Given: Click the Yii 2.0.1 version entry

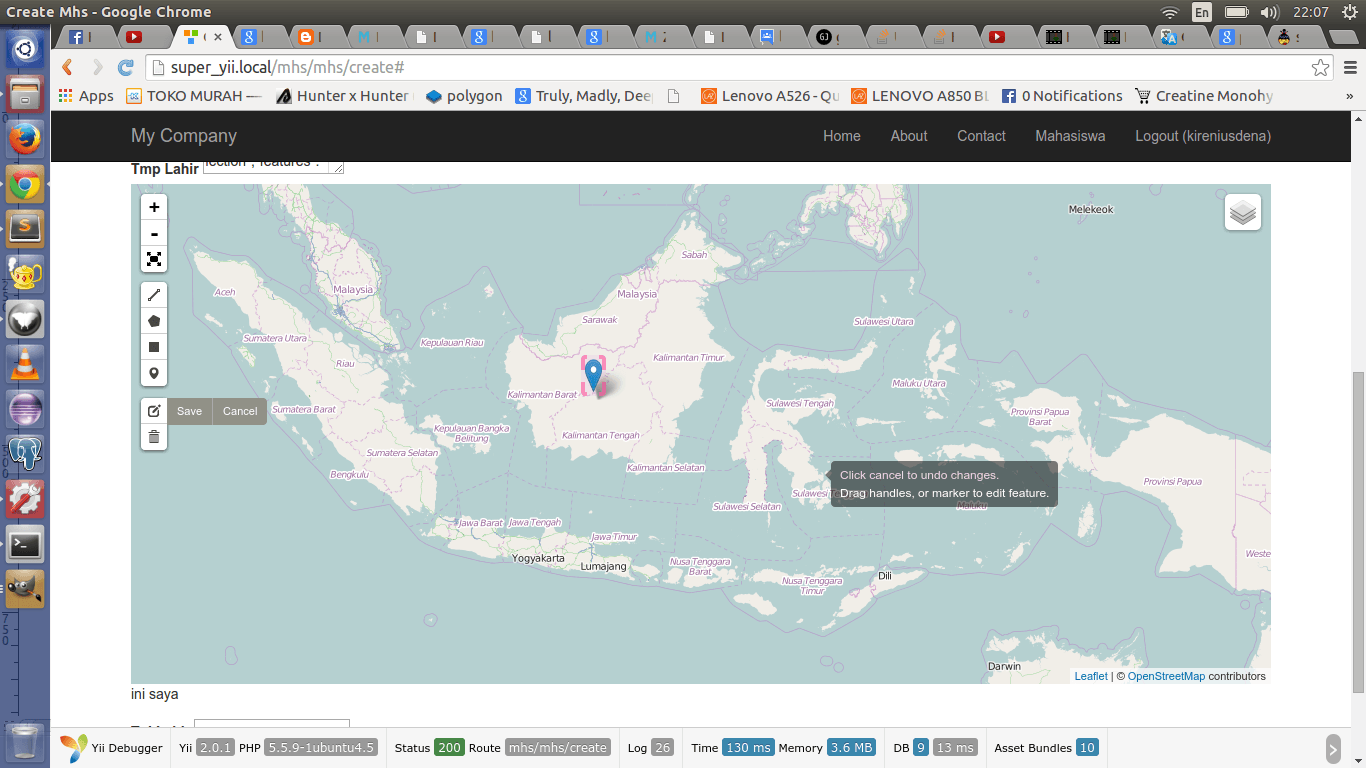Looking at the screenshot, I should (x=206, y=748).
